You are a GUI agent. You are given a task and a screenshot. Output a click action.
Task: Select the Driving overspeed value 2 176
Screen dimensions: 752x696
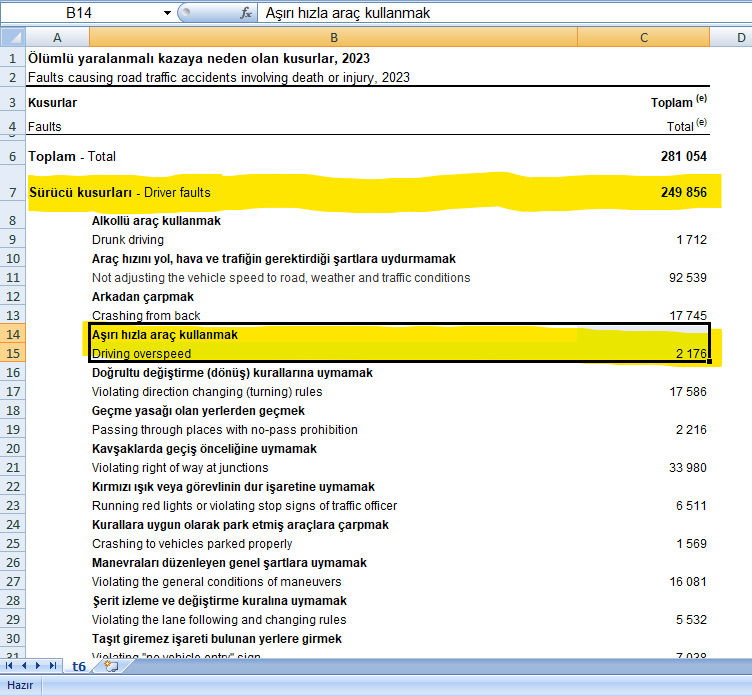pos(691,354)
